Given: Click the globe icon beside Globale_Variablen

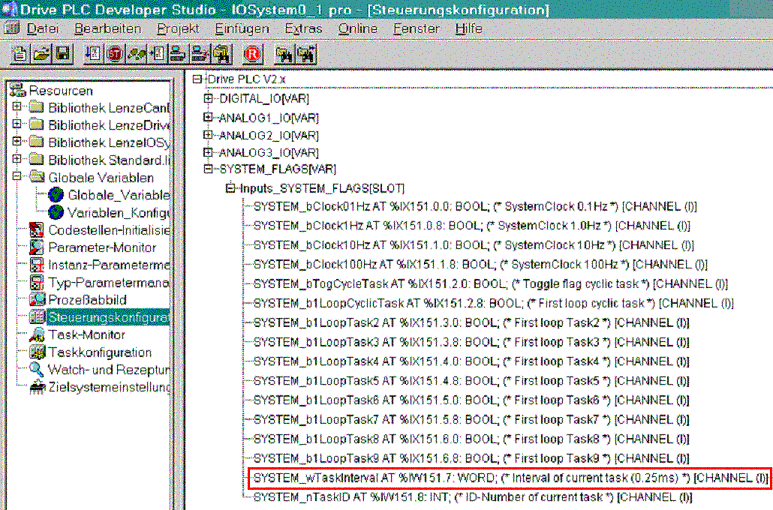Looking at the screenshot, I should pos(55,194).
